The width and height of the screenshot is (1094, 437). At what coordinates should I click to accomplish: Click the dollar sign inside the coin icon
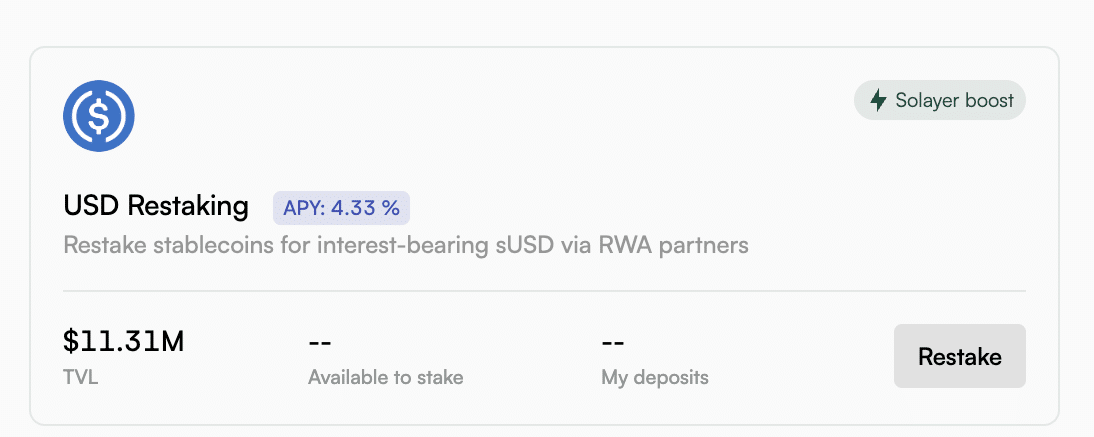tap(99, 117)
